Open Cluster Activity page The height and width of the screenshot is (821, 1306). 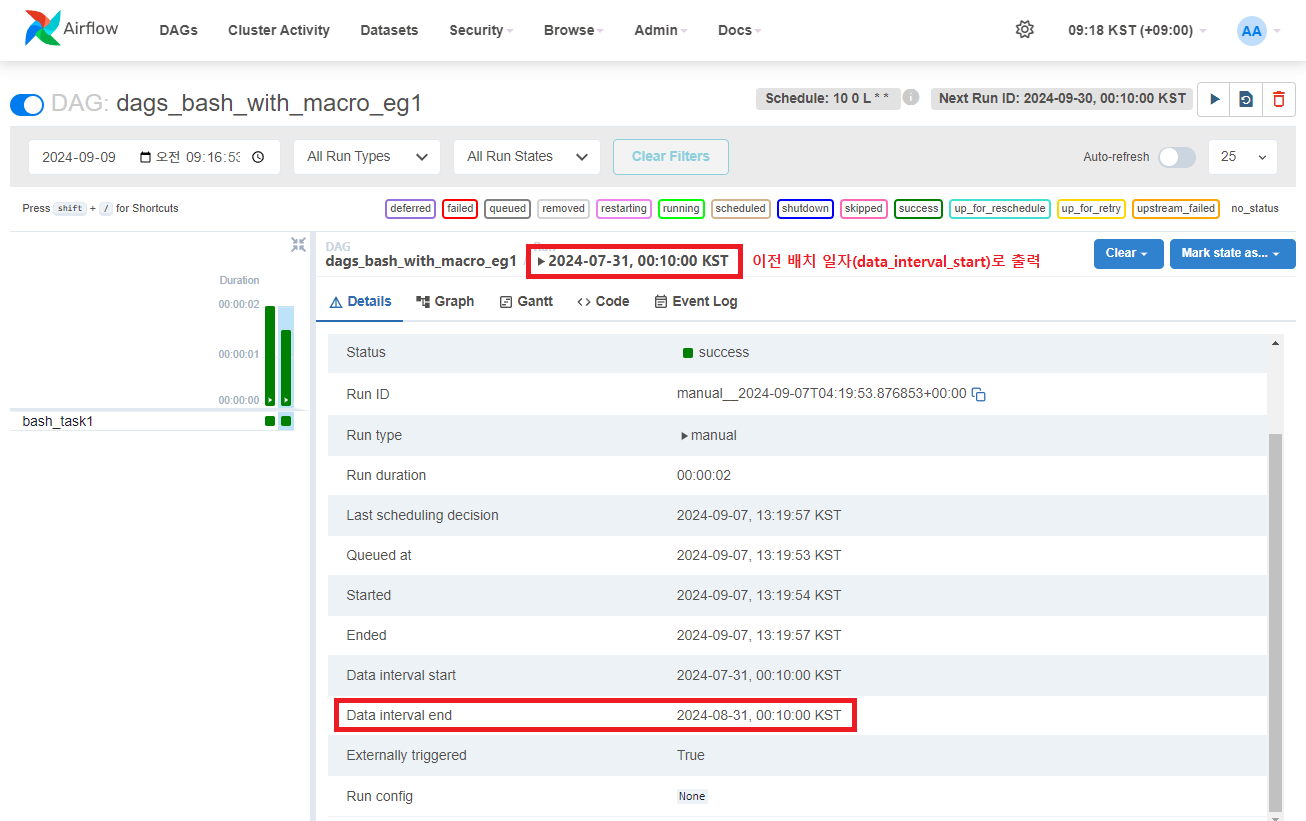click(x=279, y=30)
